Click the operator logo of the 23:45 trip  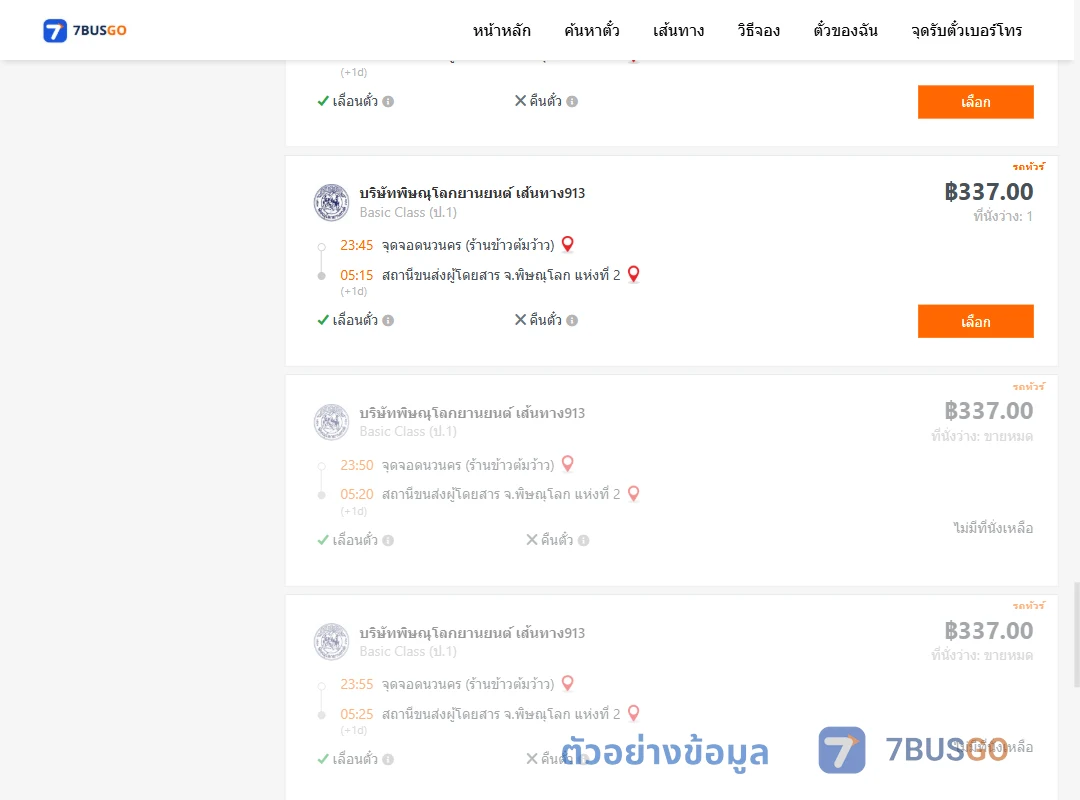pyautogui.click(x=331, y=203)
